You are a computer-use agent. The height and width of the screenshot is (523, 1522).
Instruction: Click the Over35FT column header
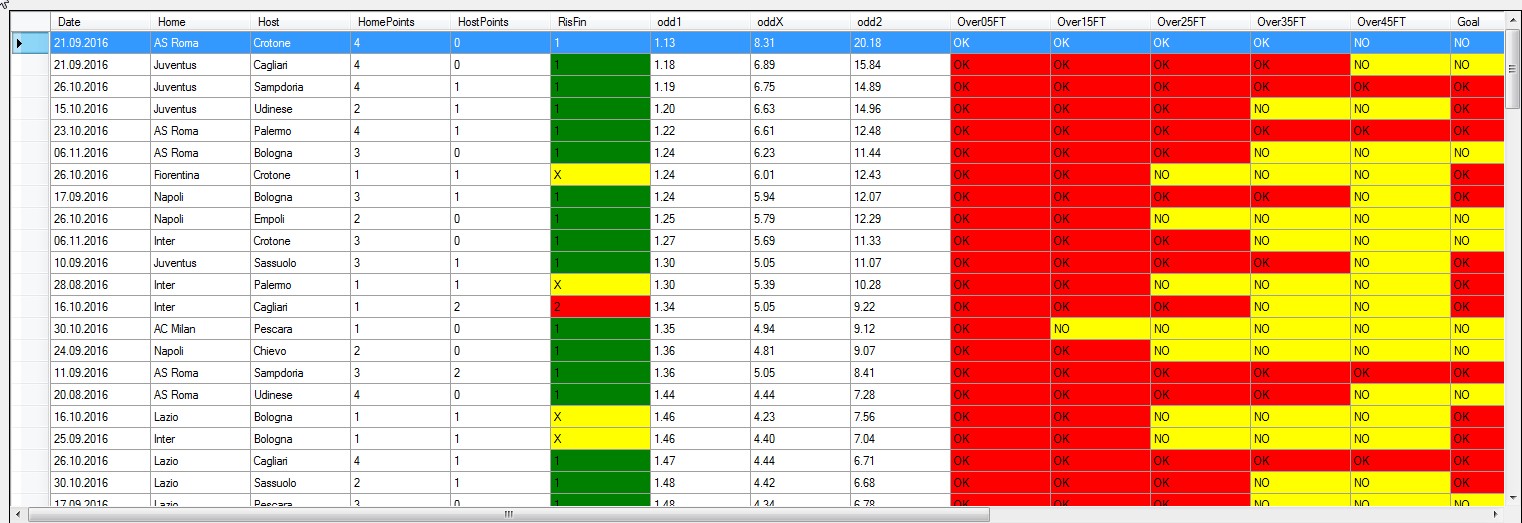point(1300,21)
